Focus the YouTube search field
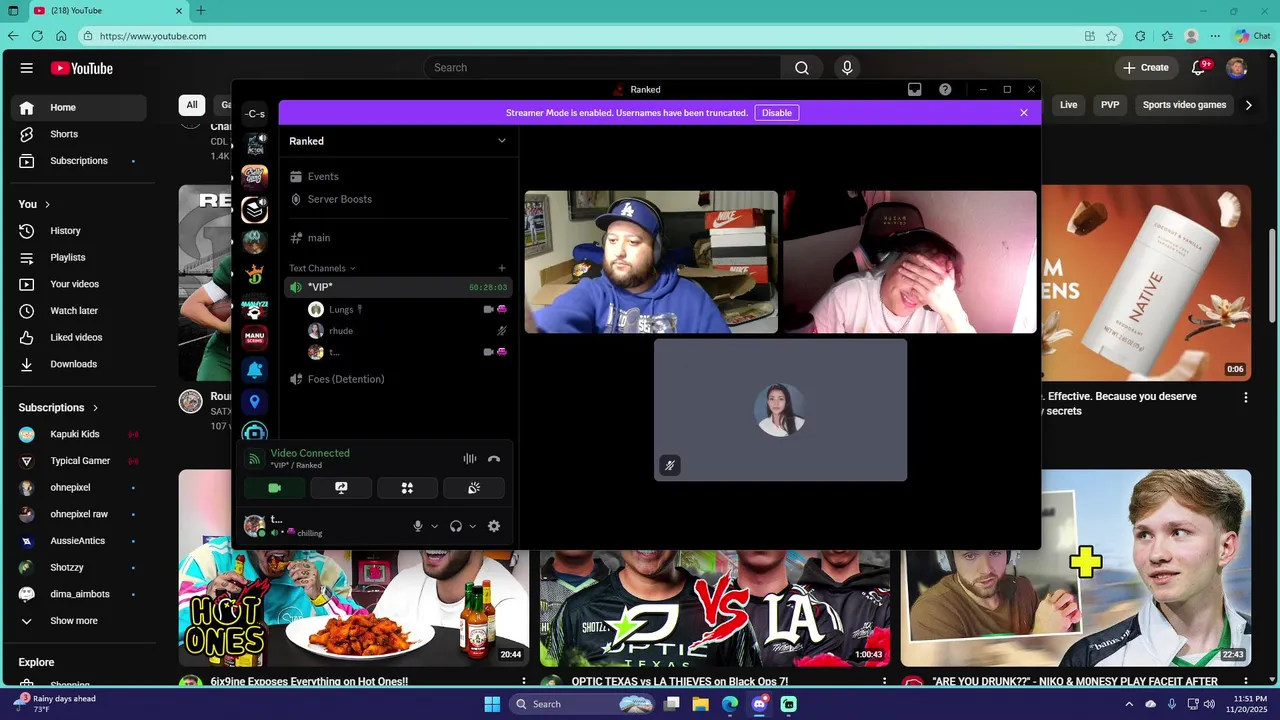Image resolution: width=1280 pixels, height=720 pixels. (602, 68)
